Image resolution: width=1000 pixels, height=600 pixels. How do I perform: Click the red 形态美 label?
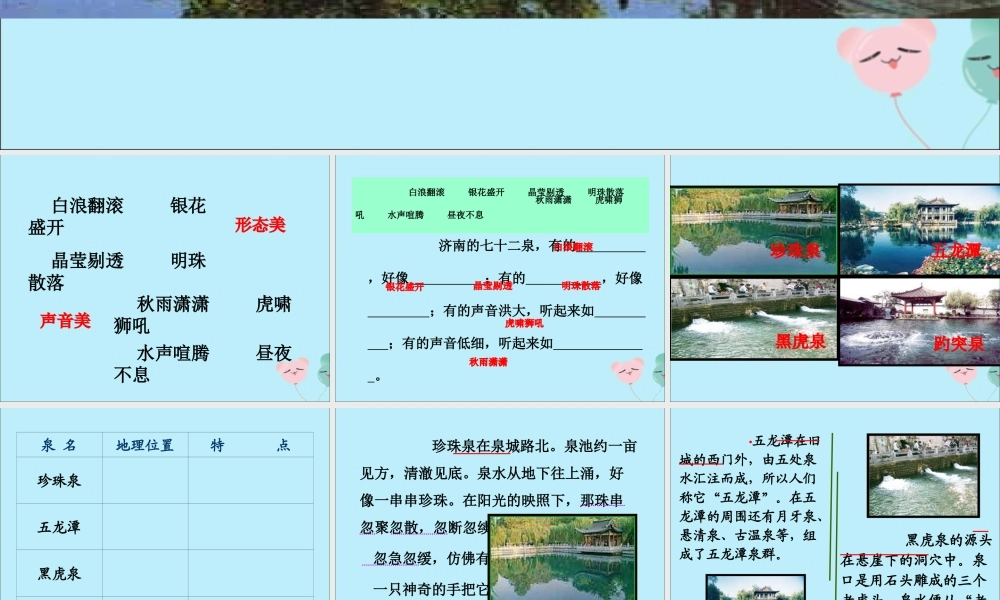tap(260, 224)
